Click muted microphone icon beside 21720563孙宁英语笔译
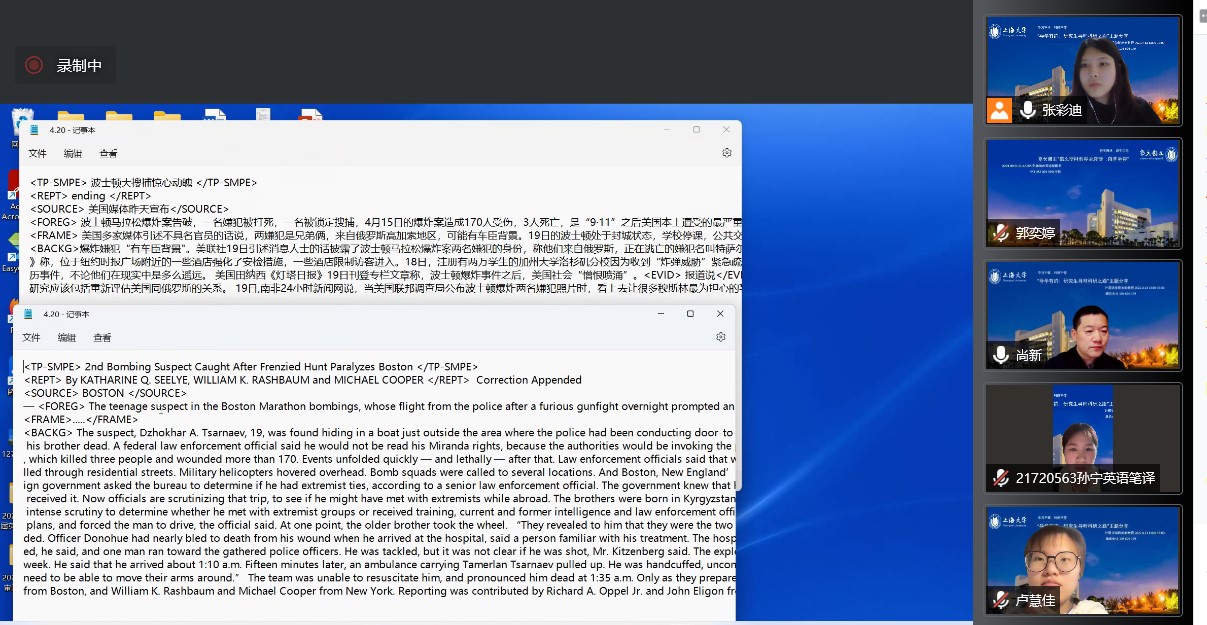The height and width of the screenshot is (625, 1207). coord(1001,478)
